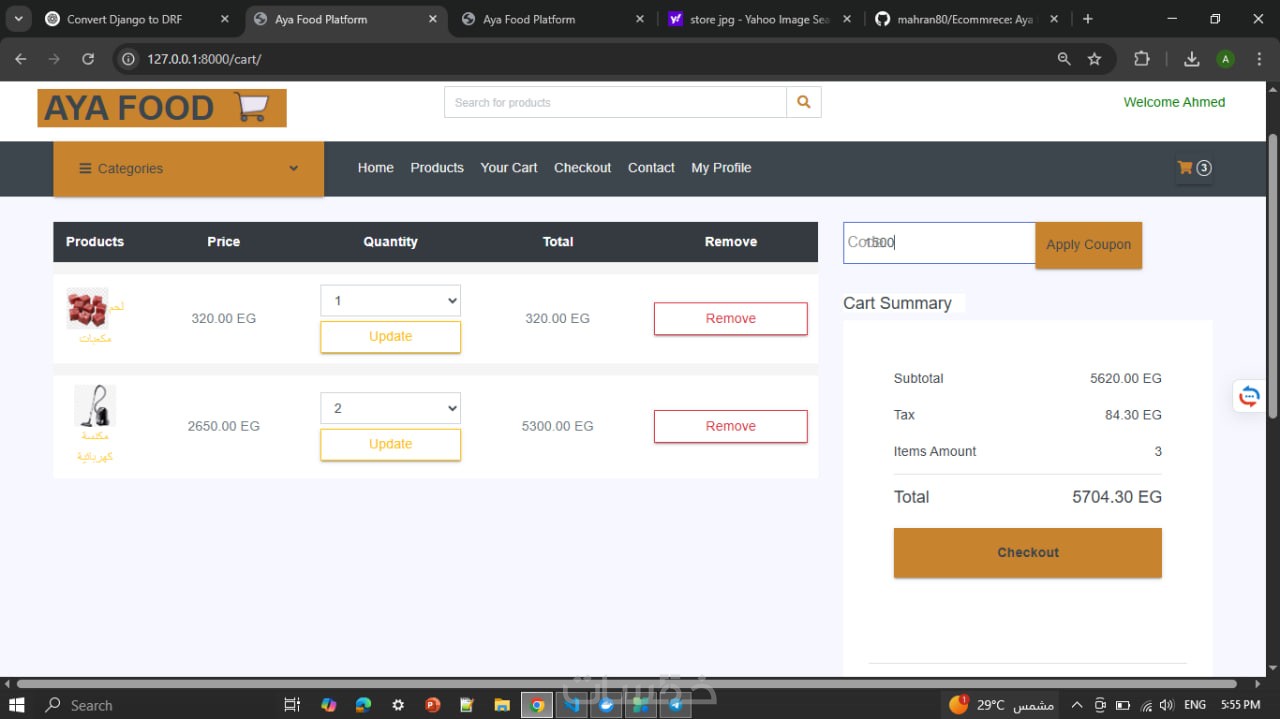Screen dimensions: 1280x719
Task: View site information icon in the address bar
Action: [x=128, y=59]
